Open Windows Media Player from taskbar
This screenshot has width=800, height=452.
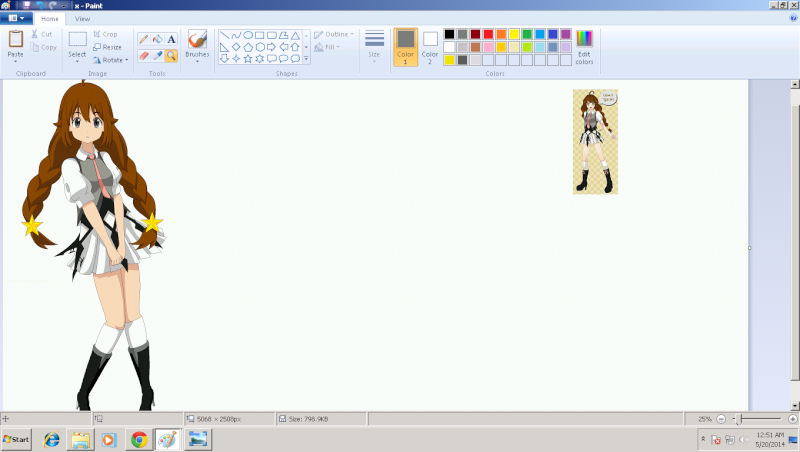point(109,439)
